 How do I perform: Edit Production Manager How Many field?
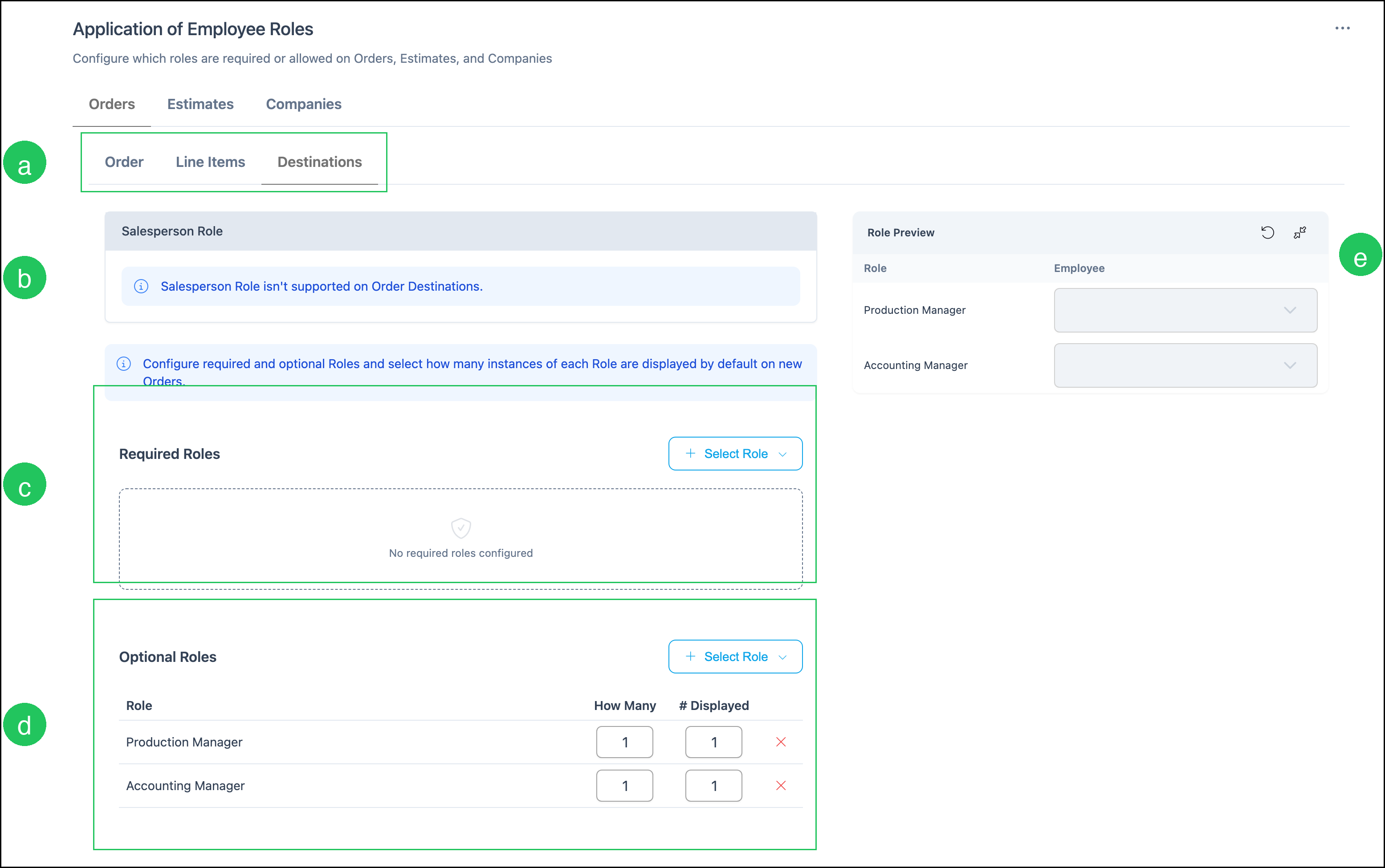(x=624, y=742)
